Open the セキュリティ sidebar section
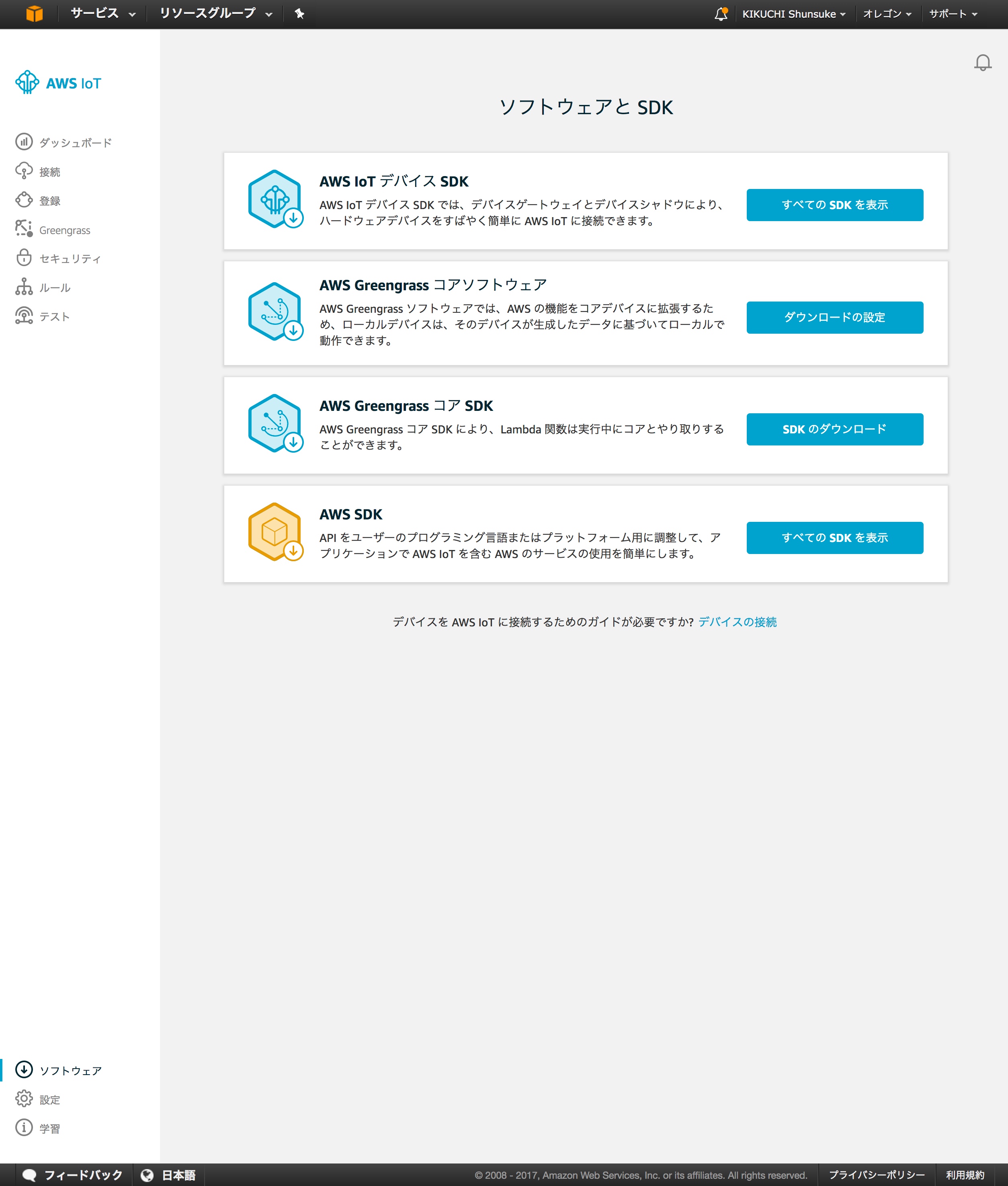The height and width of the screenshot is (1186, 1008). point(70,259)
